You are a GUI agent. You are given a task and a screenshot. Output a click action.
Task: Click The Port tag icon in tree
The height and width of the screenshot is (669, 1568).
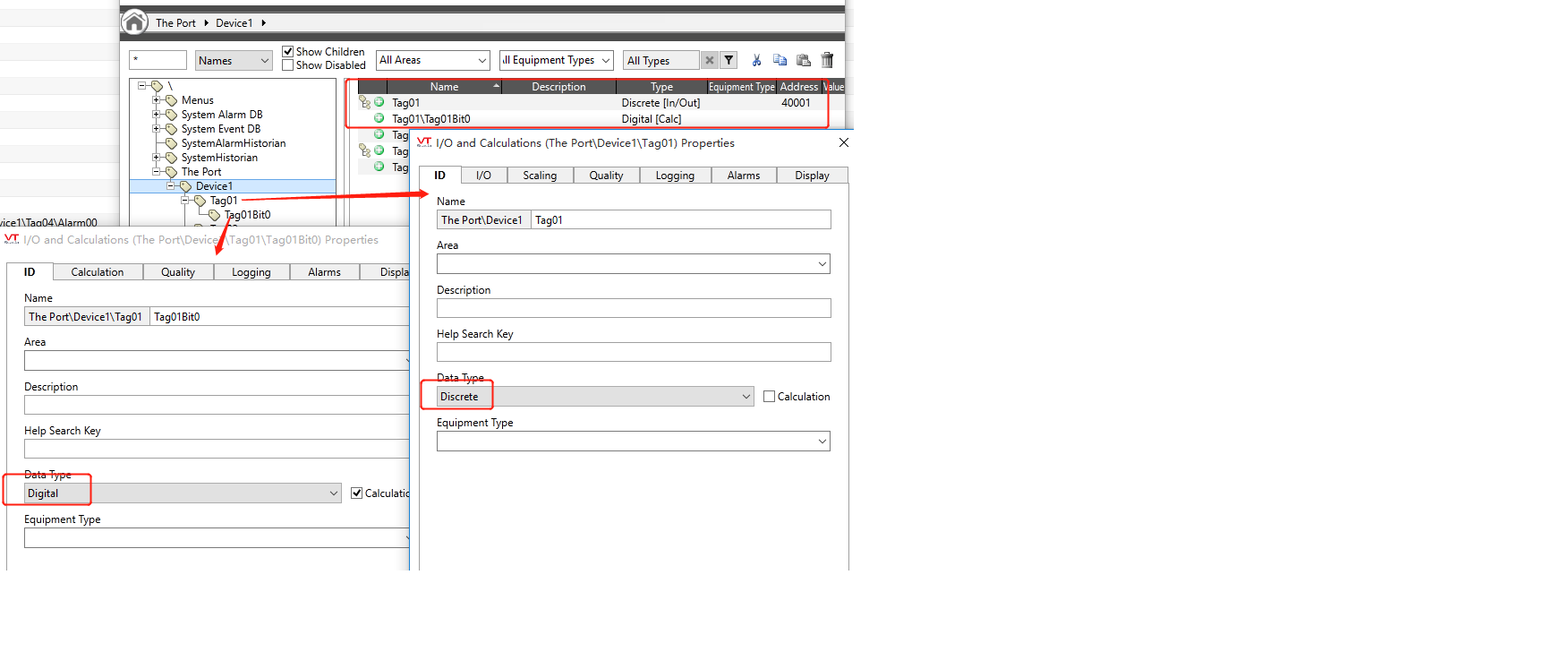tap(171, 172)
